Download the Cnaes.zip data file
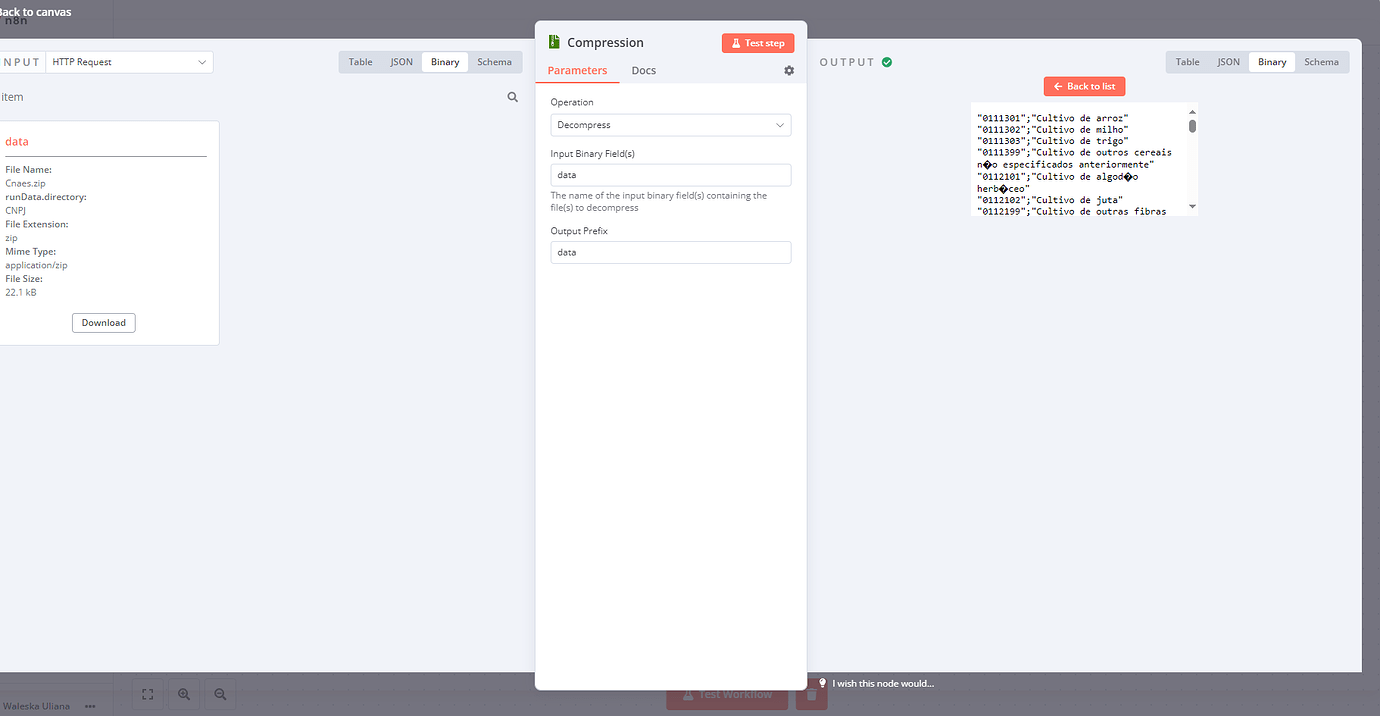 104,322
